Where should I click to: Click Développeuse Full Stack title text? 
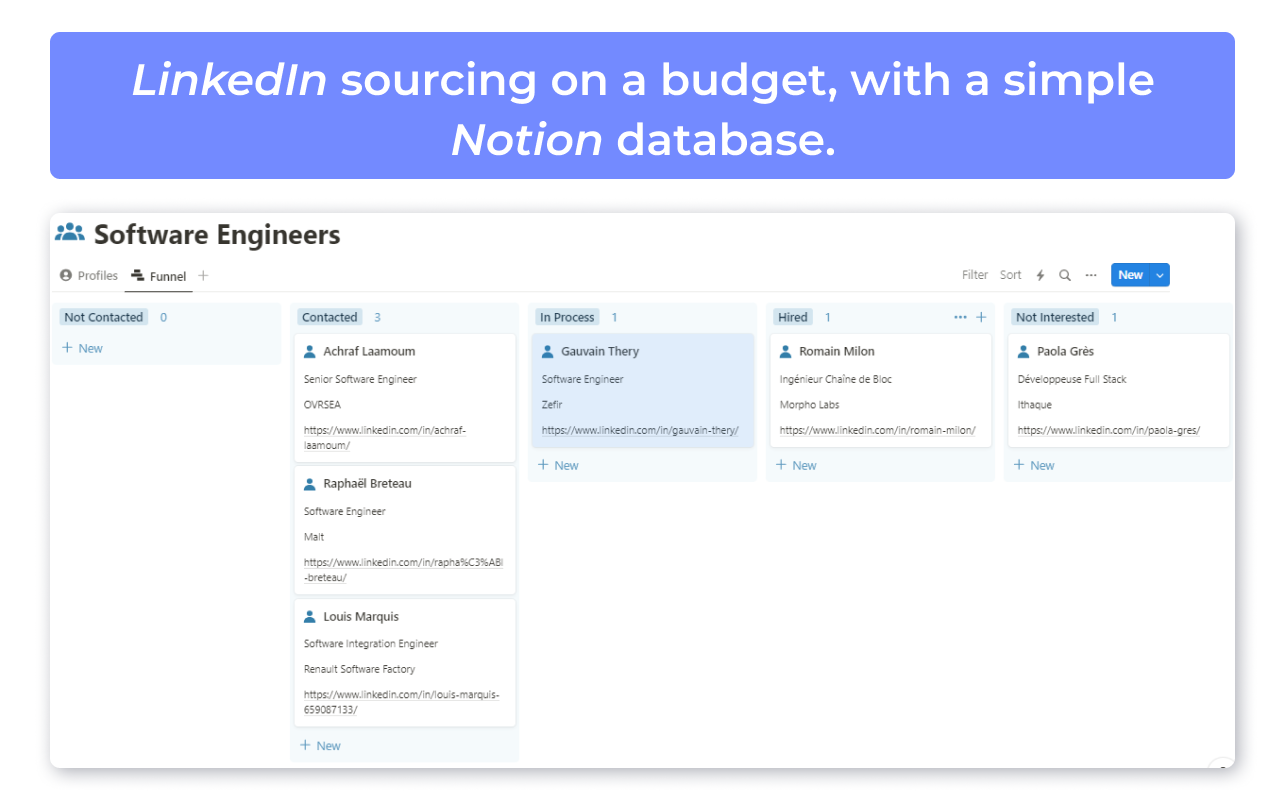[x=1072, y=379]
